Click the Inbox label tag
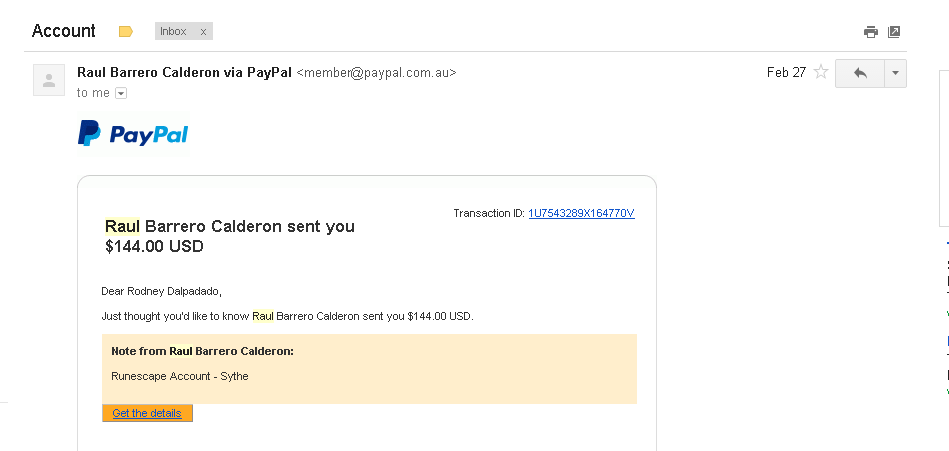Screen dimensions: 949x451 (173, 31)
